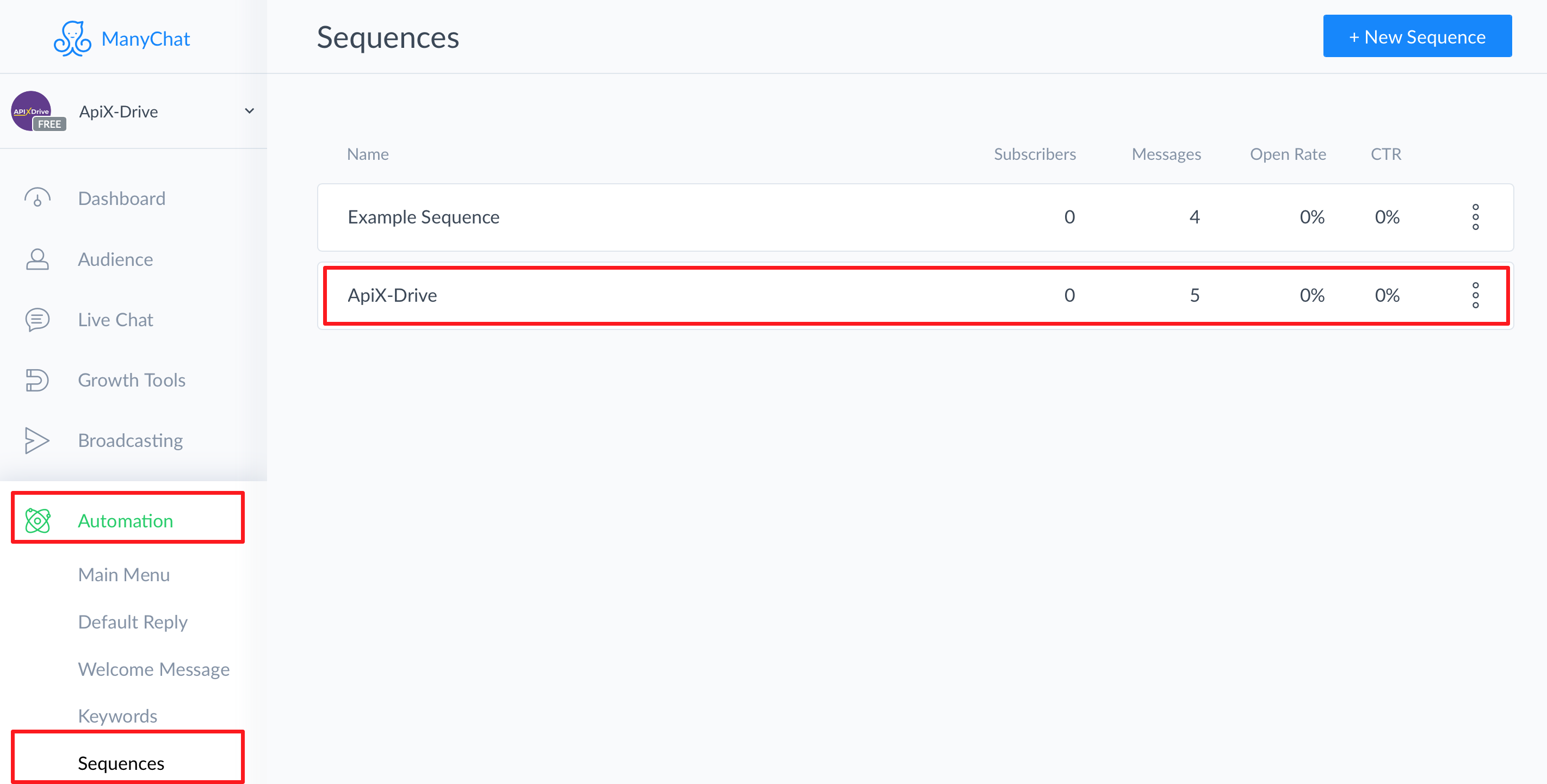Click the Audience person icon
The height and width of the screenshot is (784, 1547).
[x=37, y=259]
